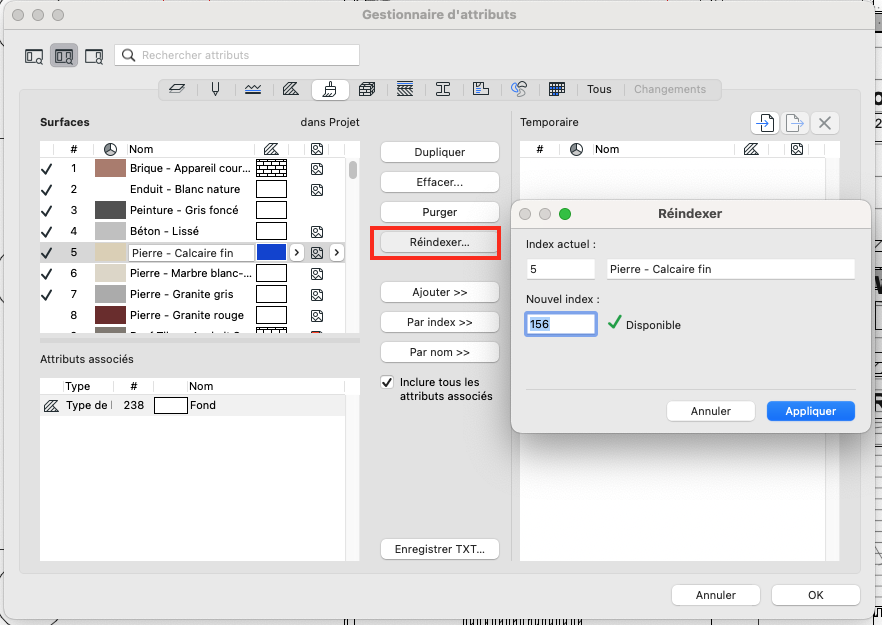Toggle checkmark of Pierre - Marbre blanc row
The image size is (882, 625).
47,274
